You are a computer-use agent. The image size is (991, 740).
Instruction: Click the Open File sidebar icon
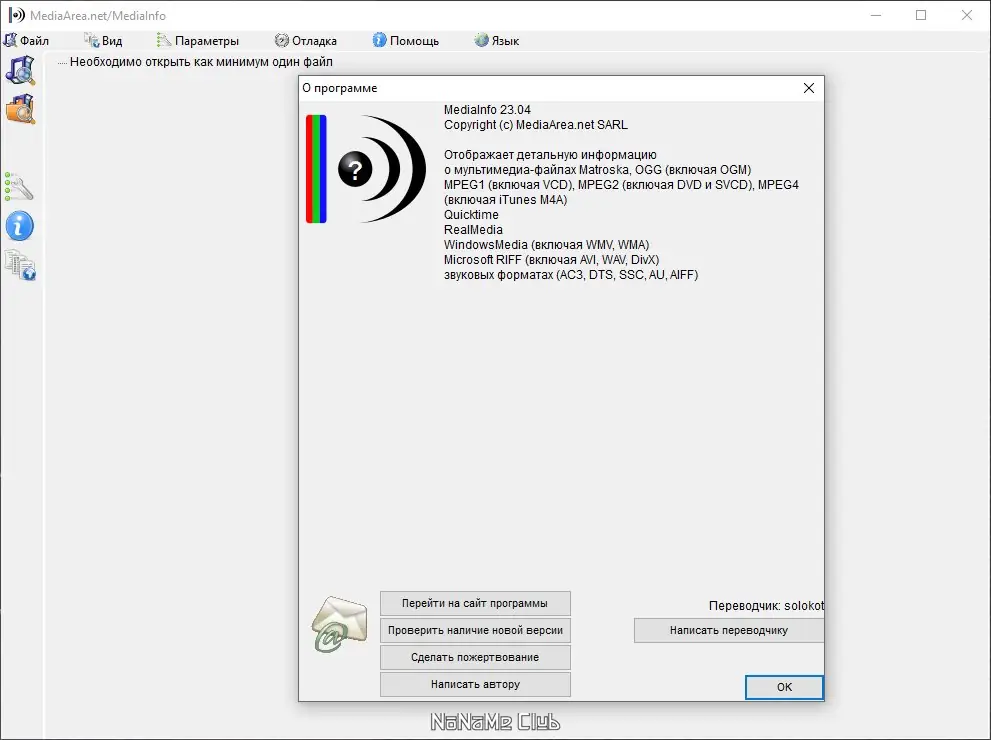20,70
